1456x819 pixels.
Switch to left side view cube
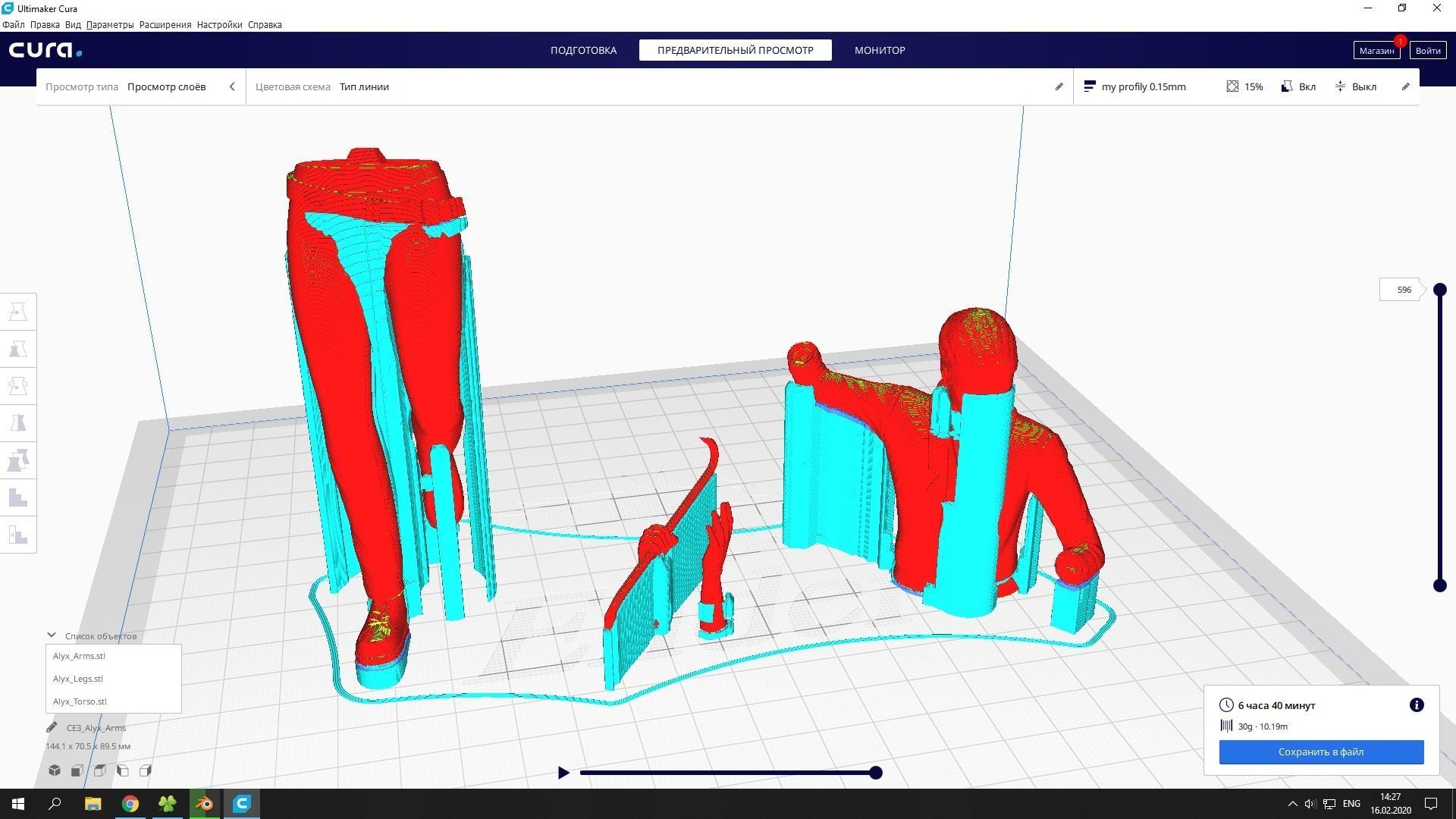[x=123, y=770]
